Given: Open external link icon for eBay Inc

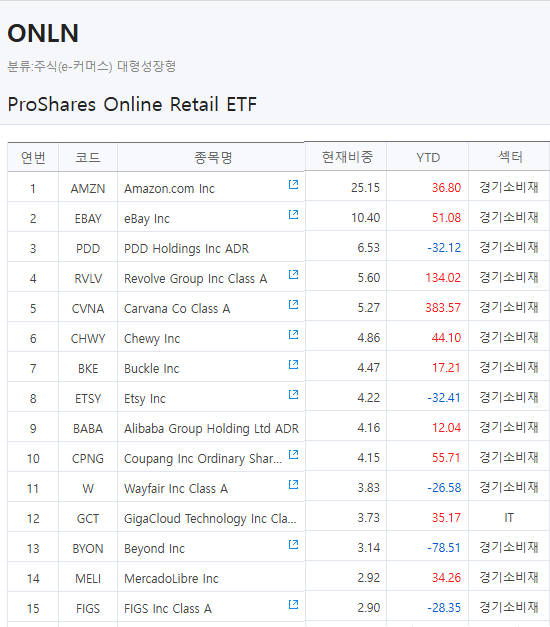Looking at the screenshot, I should pyautogui.click(x=294, y=214).
